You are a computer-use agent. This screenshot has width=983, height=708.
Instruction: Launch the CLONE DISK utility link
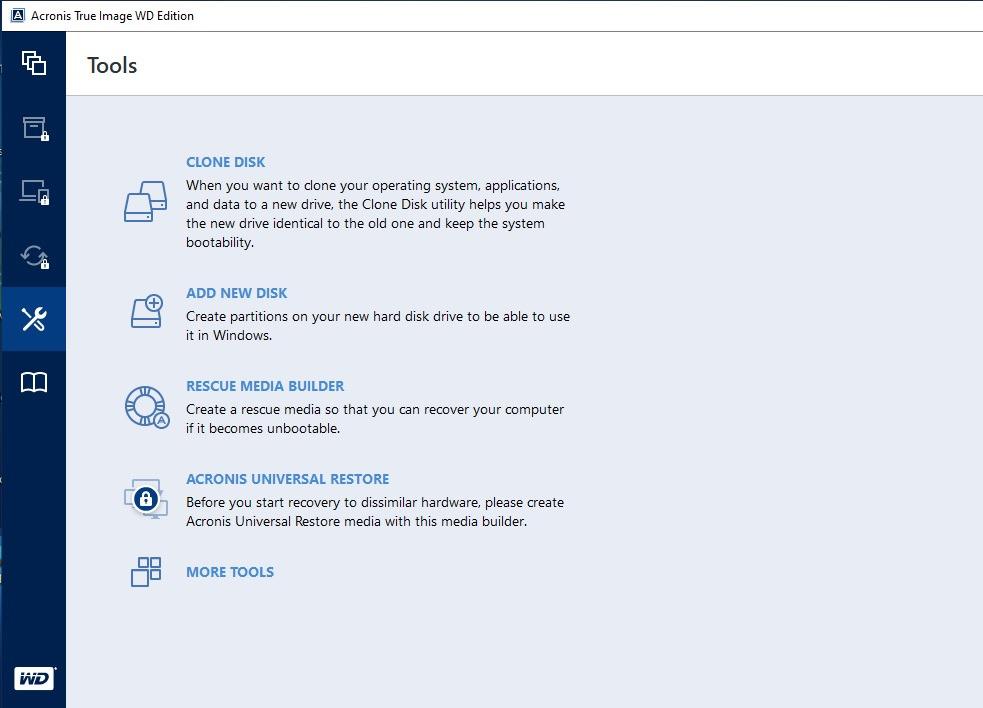(x=226, y=162)
